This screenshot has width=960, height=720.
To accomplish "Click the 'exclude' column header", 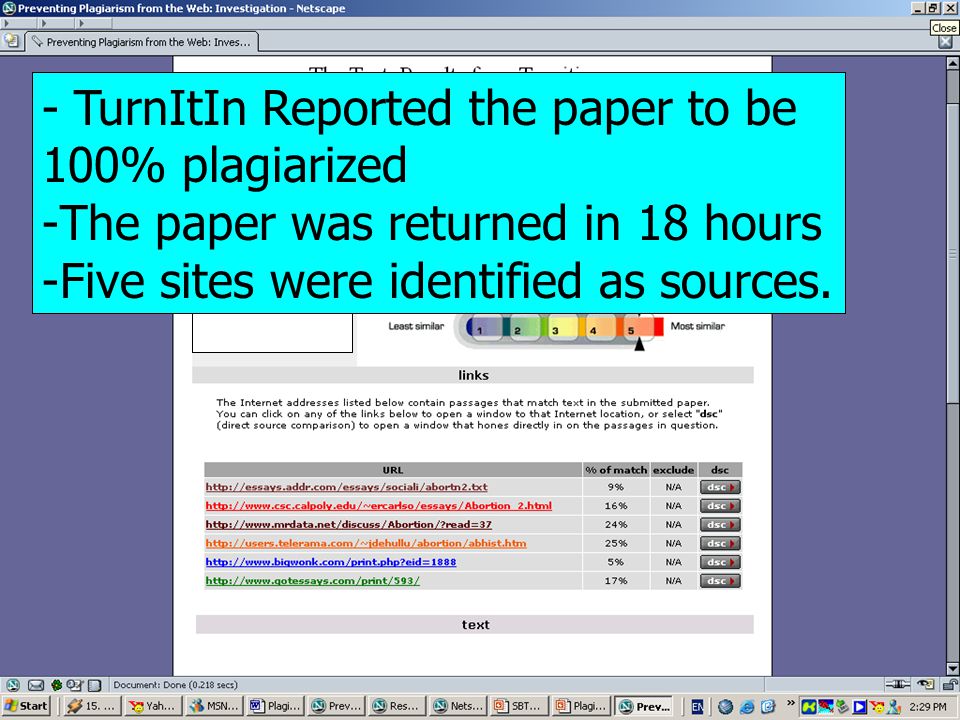I will pos(673,470).
